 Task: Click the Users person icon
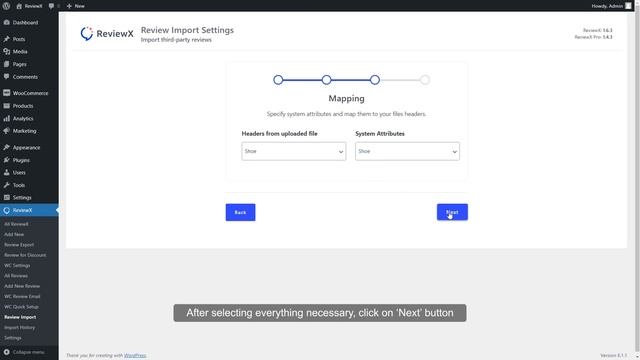point(7,172)
